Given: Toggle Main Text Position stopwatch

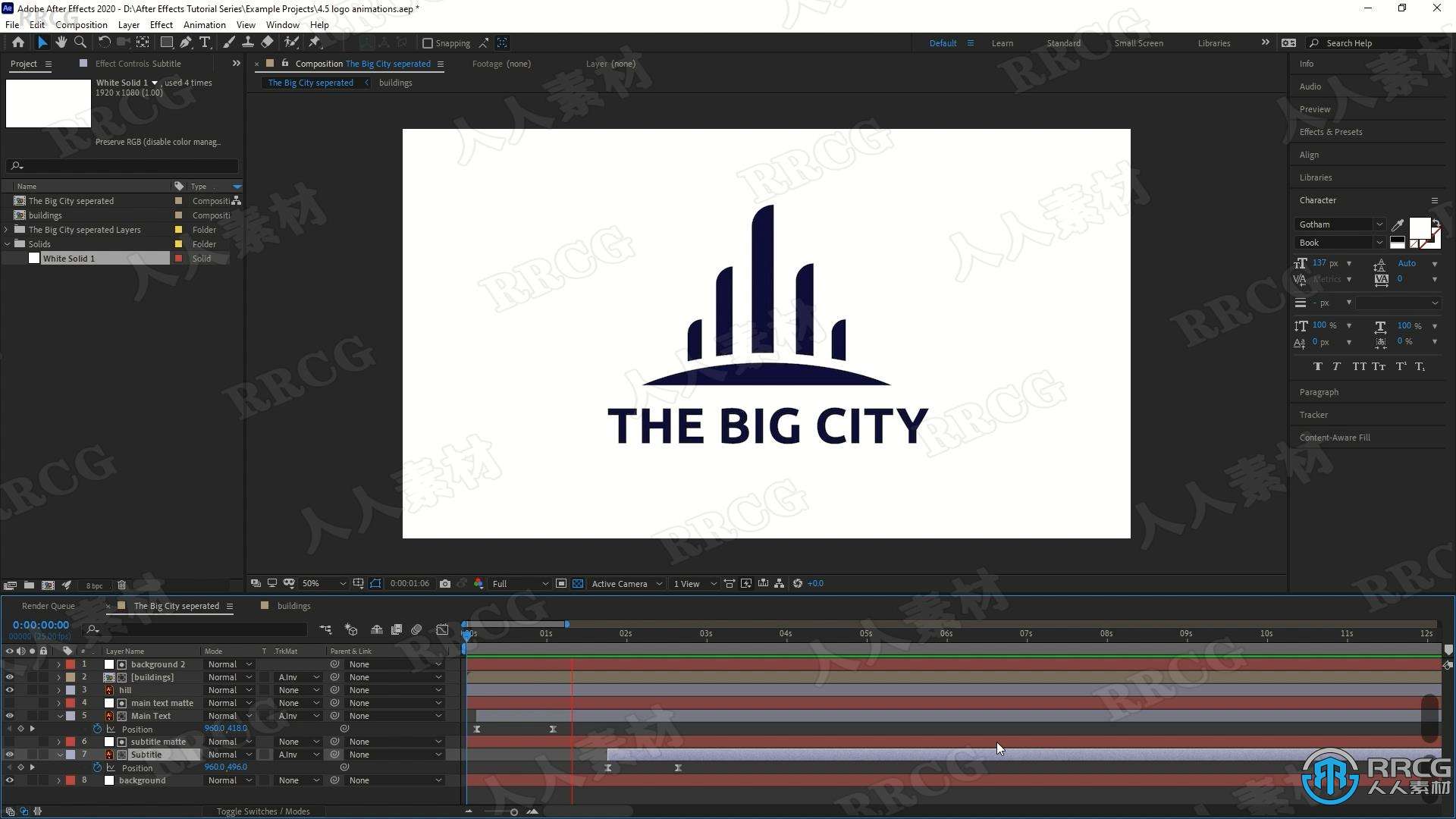Looking at the screenshot, I should pos(97,729).
